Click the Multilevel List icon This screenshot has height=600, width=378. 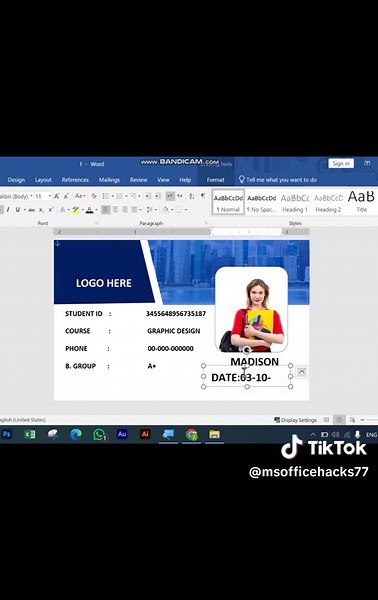click(x=133, y=196)
